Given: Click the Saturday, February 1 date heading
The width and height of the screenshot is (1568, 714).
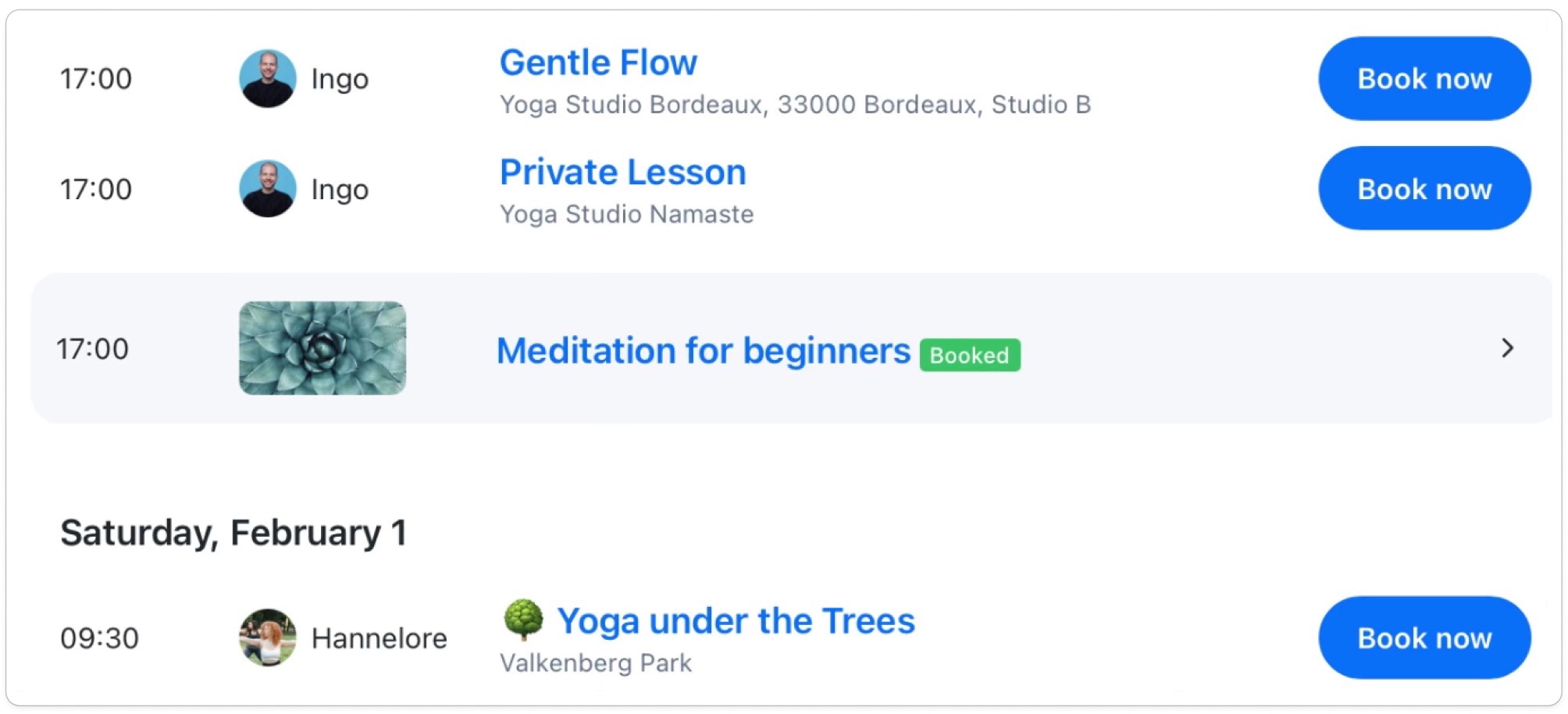Looking at the screenshot, I should pyautogui.click(x=233, y=533).
